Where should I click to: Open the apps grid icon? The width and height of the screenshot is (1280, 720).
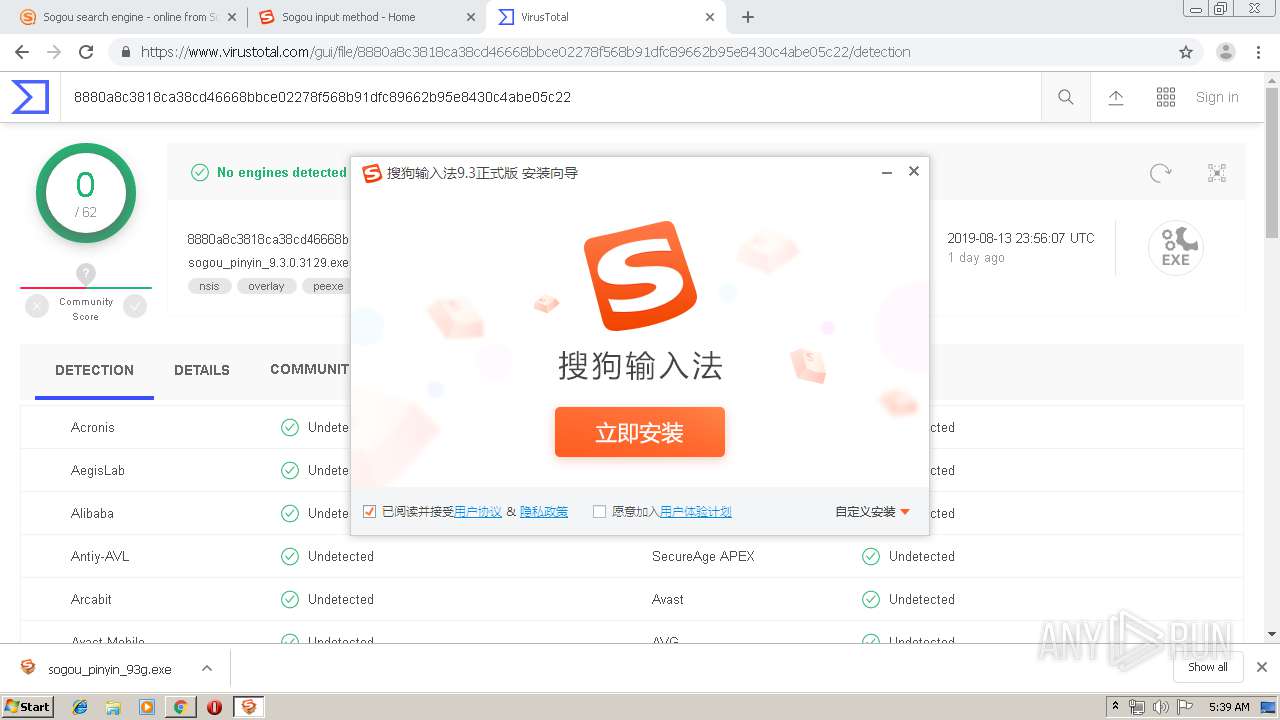pos(1166,97)
